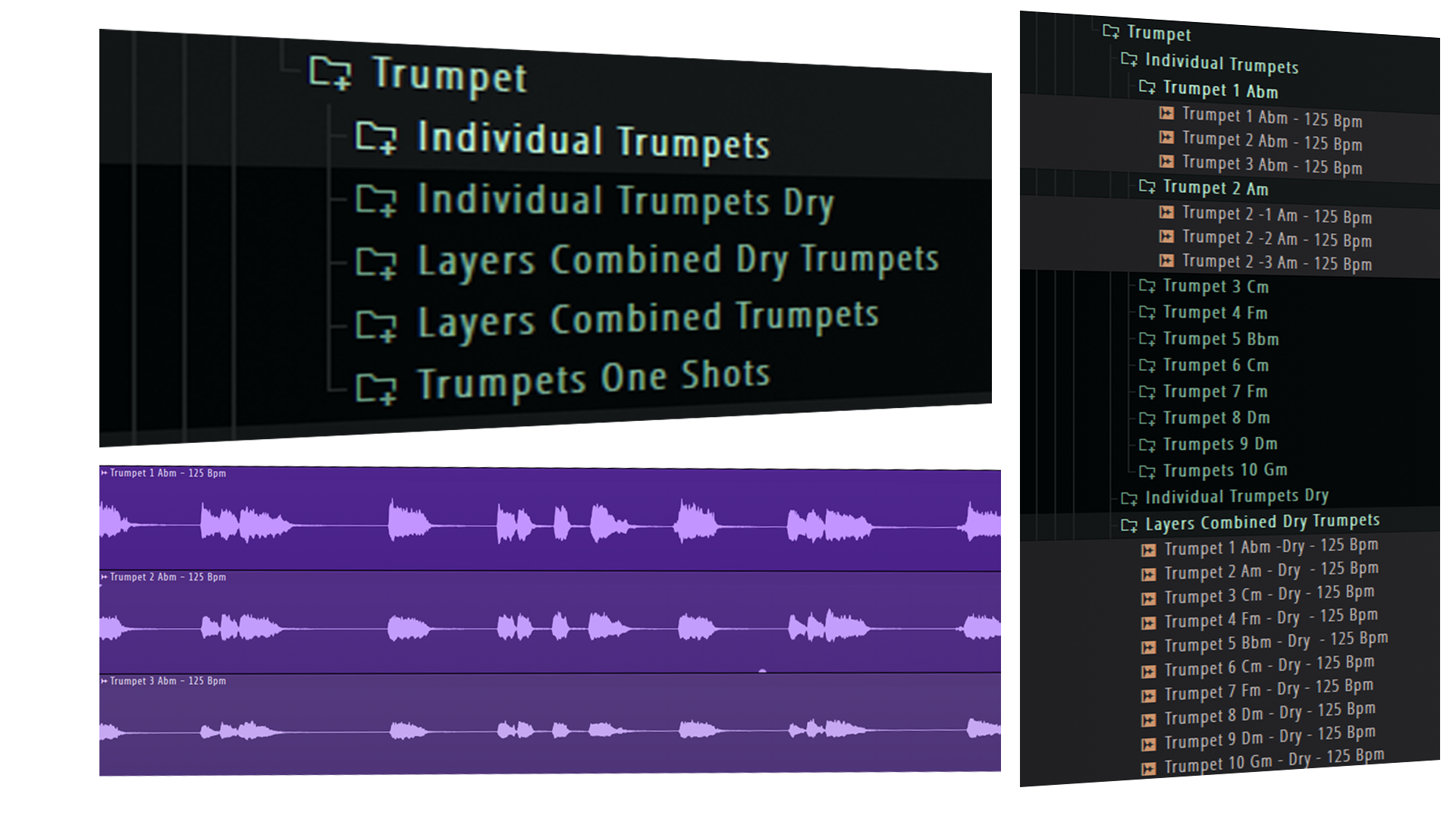Click folder icon of large Individual Trumpets Dry

(x=376, y=199)
